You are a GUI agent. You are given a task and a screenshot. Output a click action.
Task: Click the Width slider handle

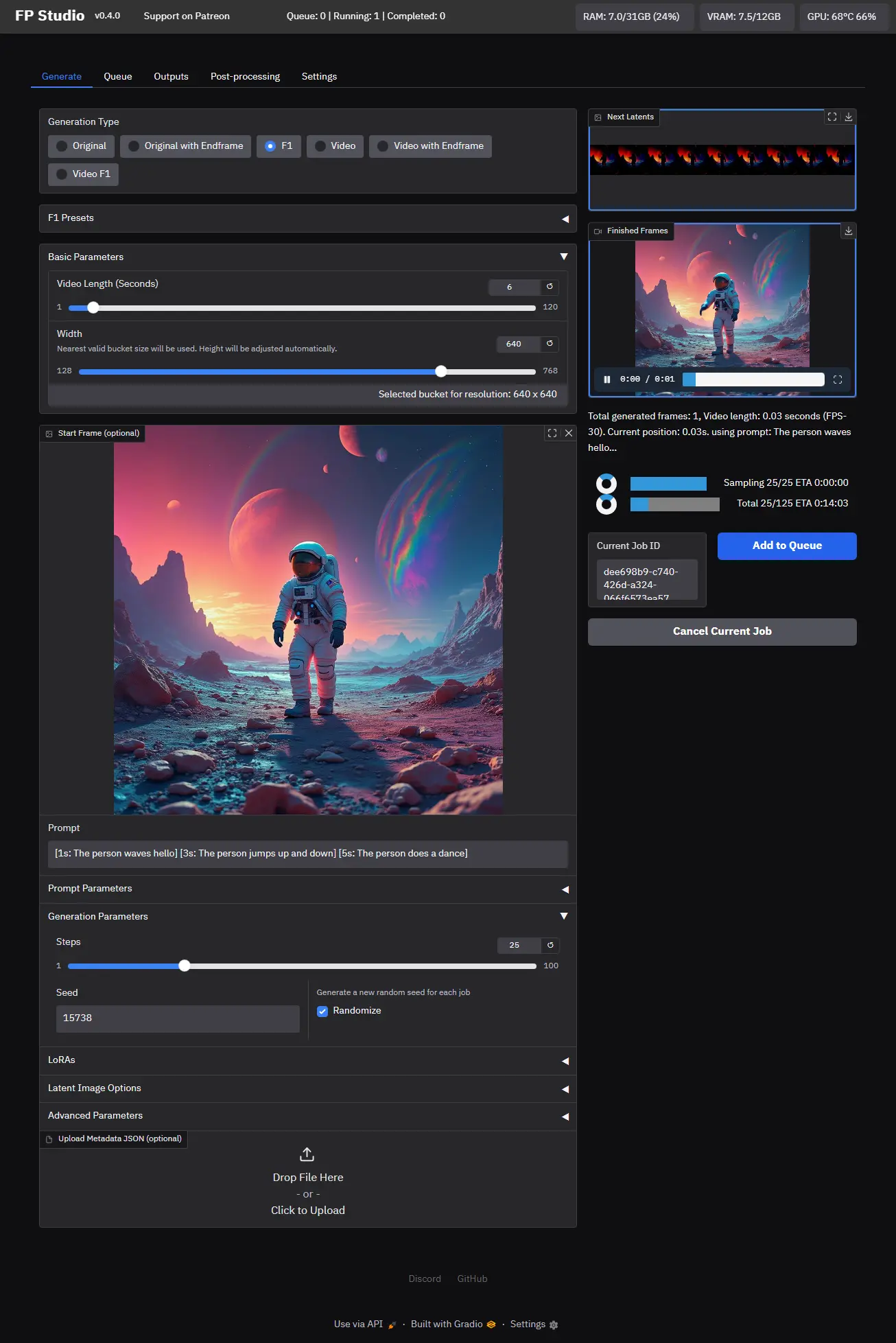[x=441, y=371]
